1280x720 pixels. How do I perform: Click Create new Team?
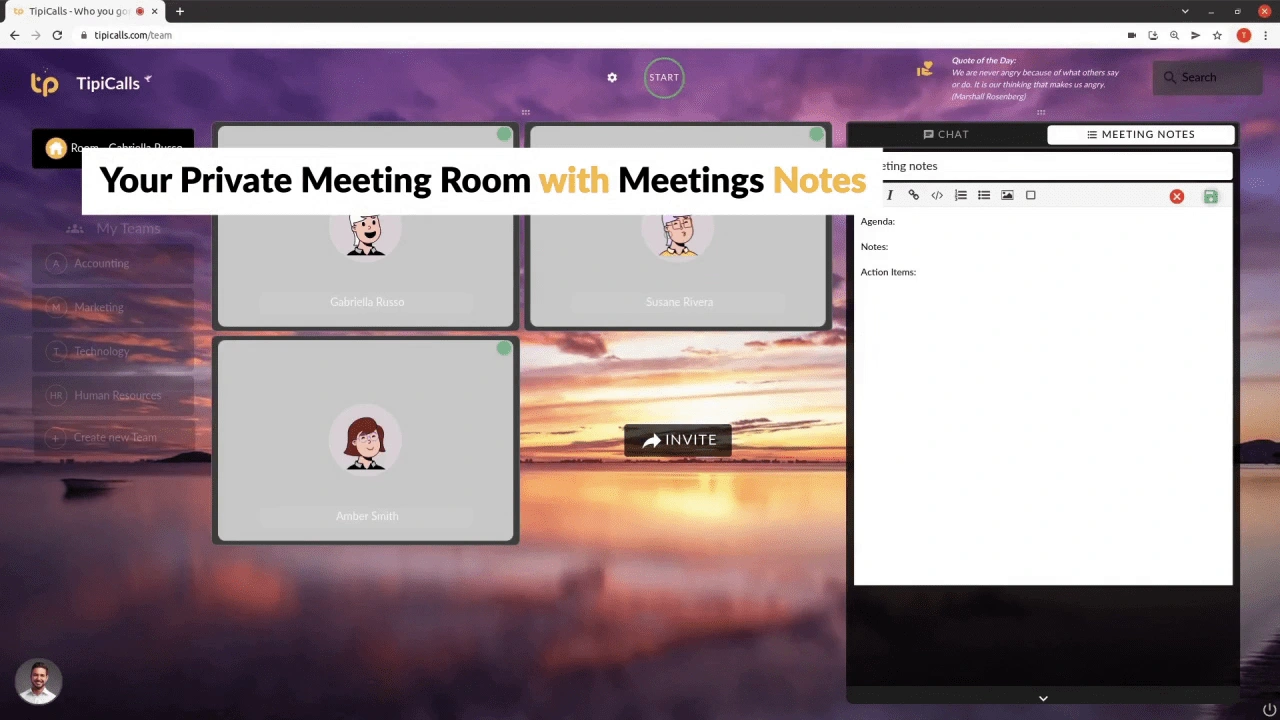[x=113, y=437]
